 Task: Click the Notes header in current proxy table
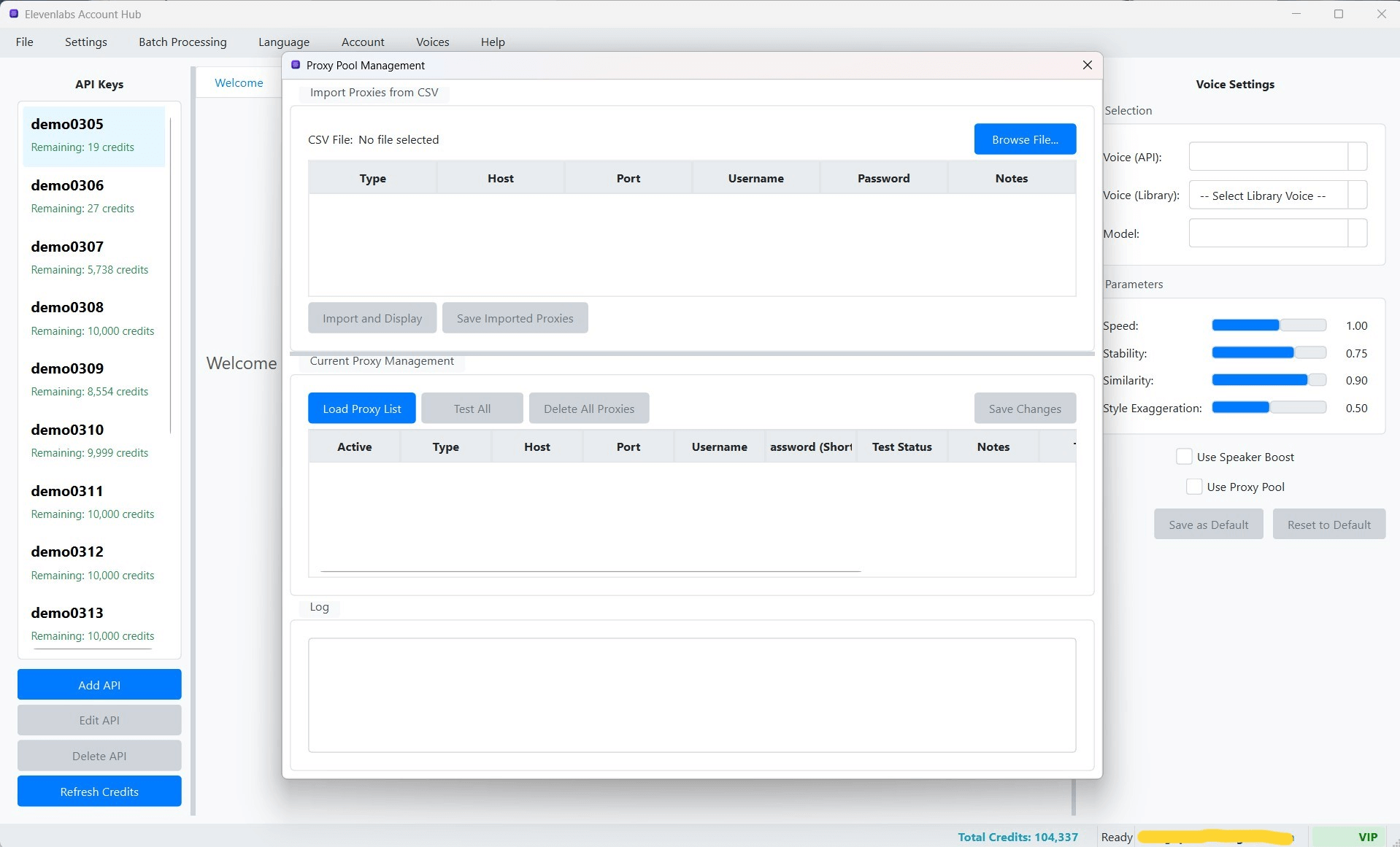coord(993,446)
